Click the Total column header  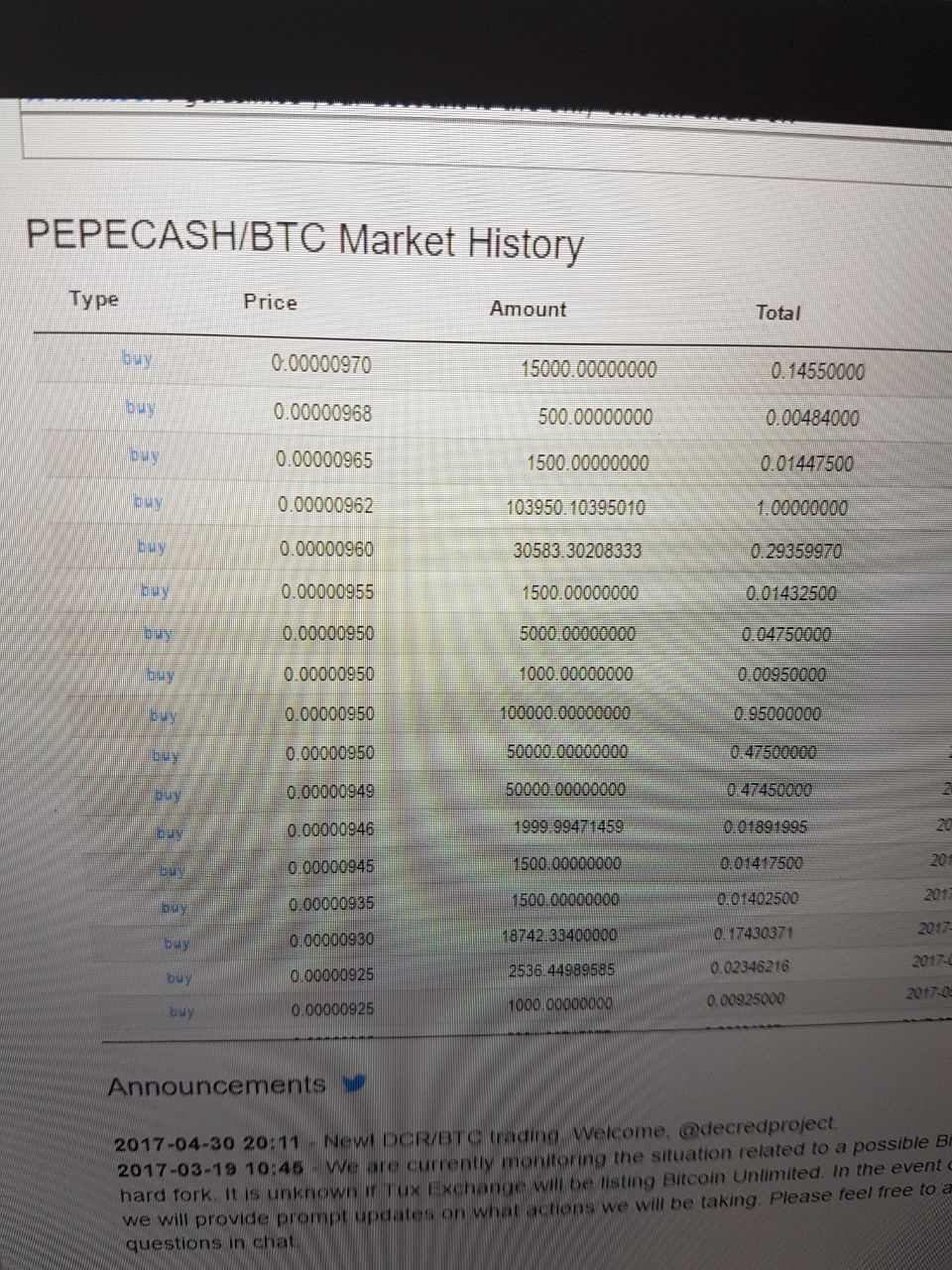(777, 312)
